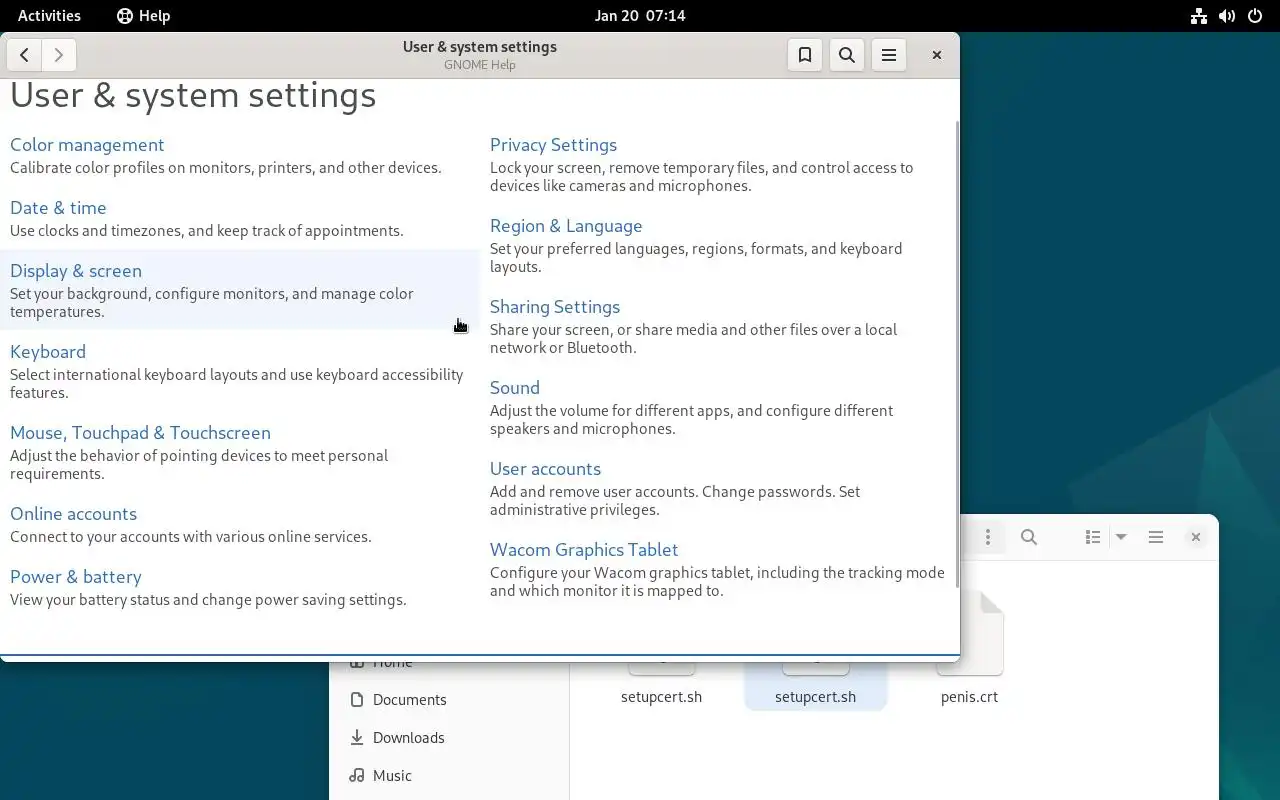Viewport: 1280px width, 800px height.
Task: Switch Files window to list view
Action: click(x=1093, y=537)
